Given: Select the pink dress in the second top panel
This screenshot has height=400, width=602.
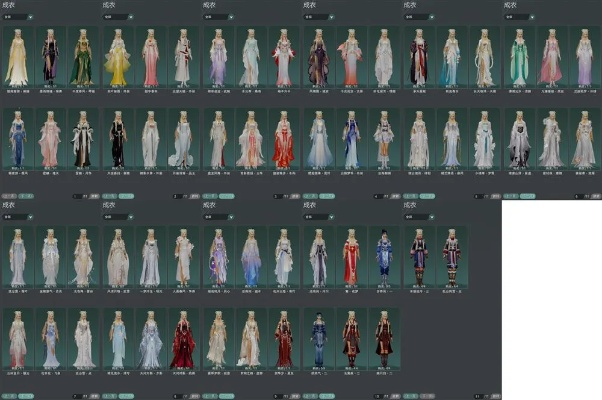Looking at the screenshot, I should [x=149, y=58].
